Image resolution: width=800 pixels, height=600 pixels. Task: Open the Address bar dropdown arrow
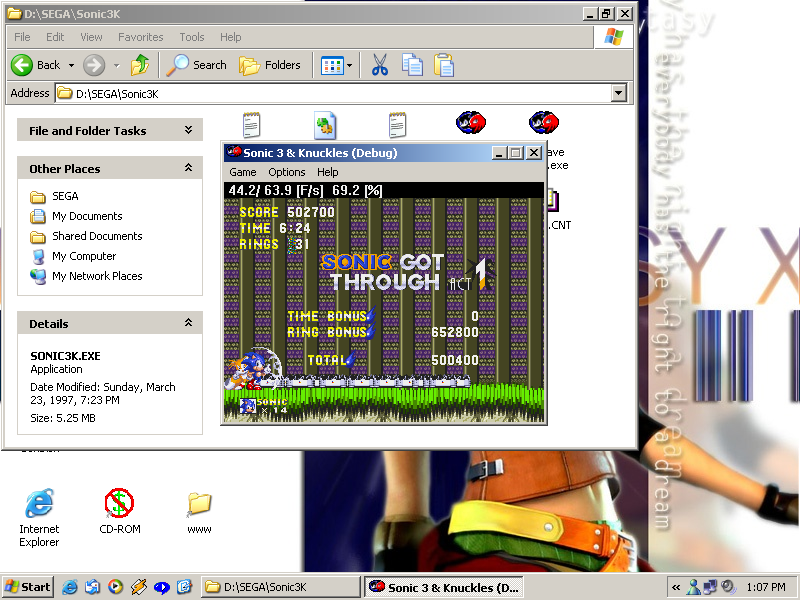[x=618, y=93]
